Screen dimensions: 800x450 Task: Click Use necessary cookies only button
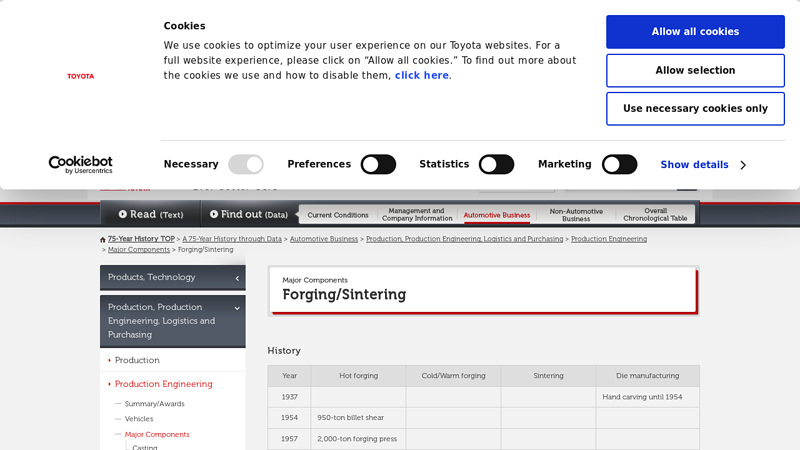pos(695,109)
